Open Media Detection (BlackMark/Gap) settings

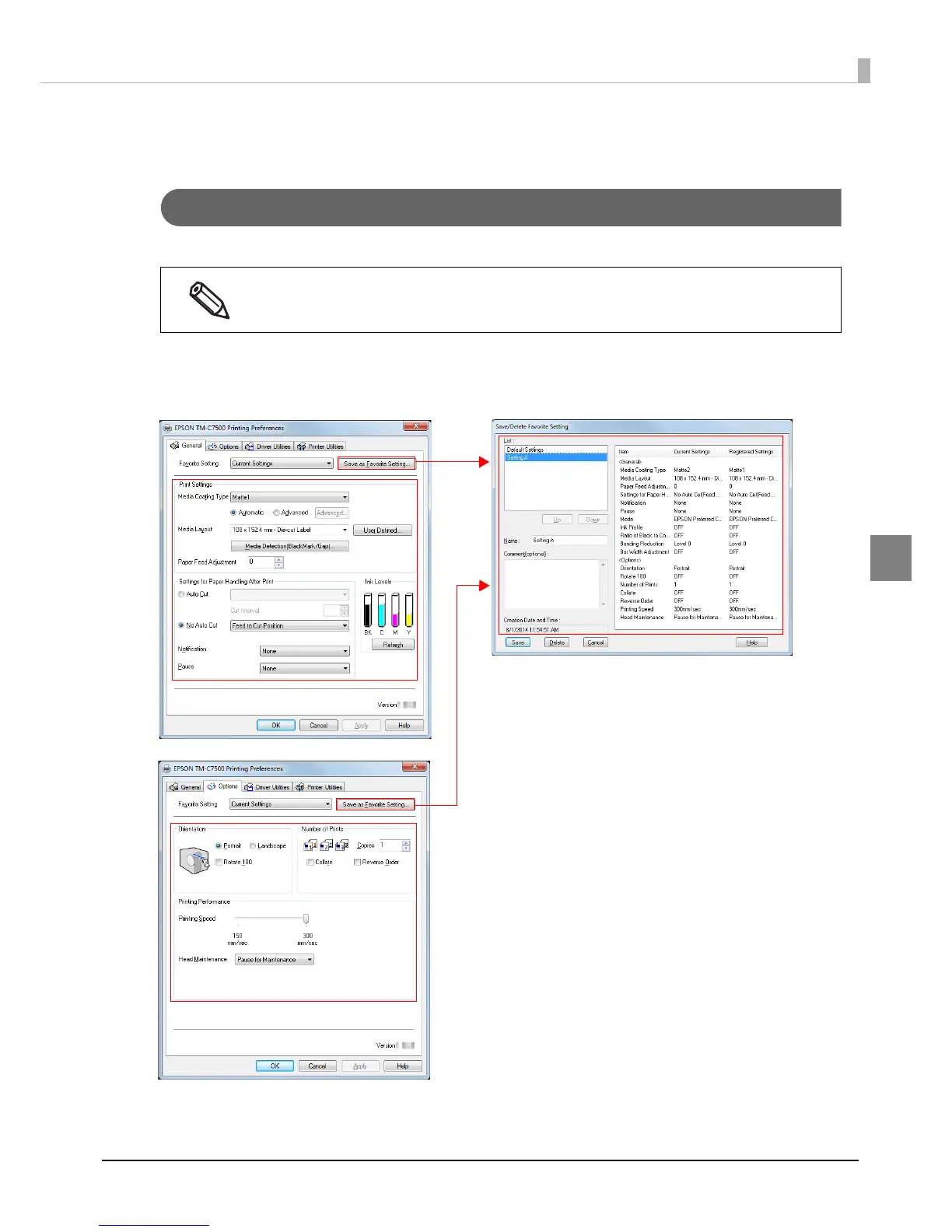click(289, 546)
